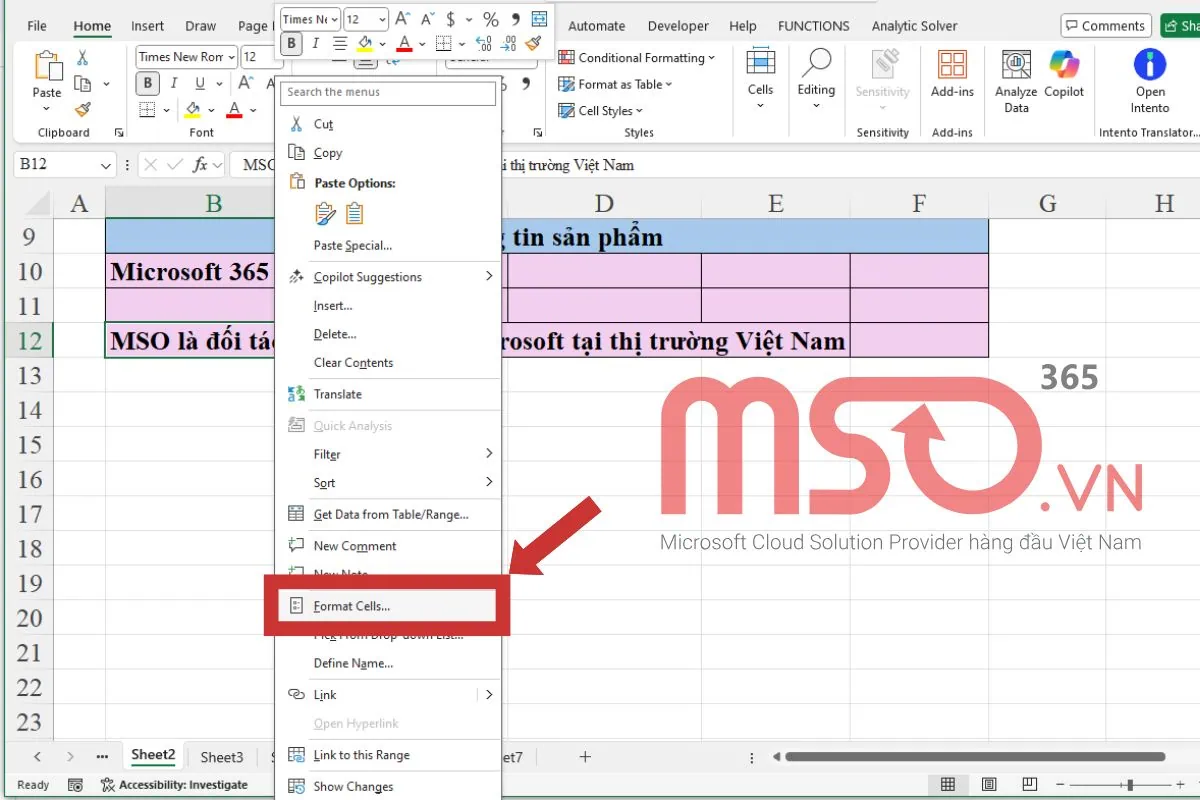This screenshot has width=1200, height=800.
Task: Expand the Name Box dropdown arrow
Action: 106,165
